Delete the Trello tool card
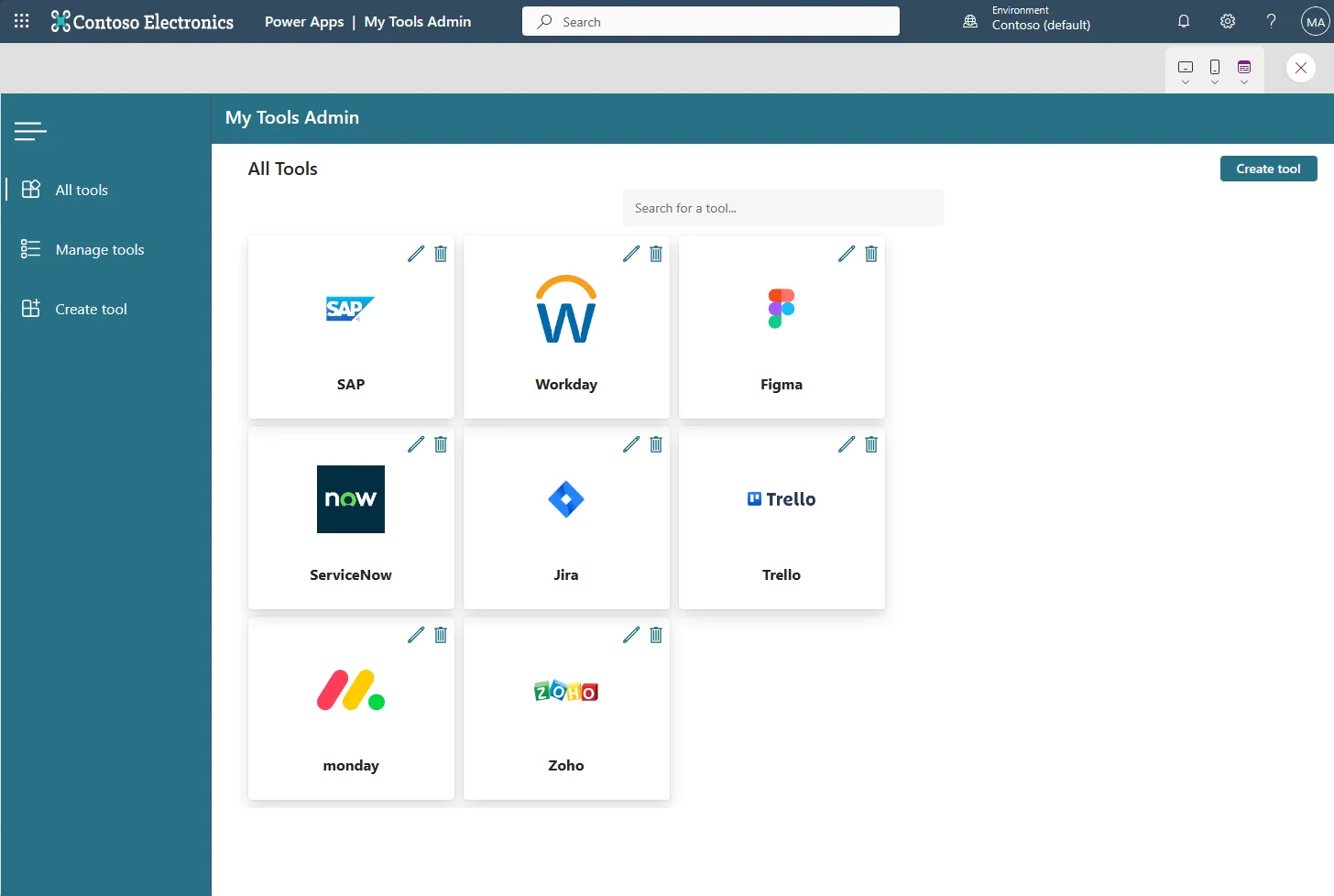Viewport: 1334px width, 896px height. tap(871, 444)
